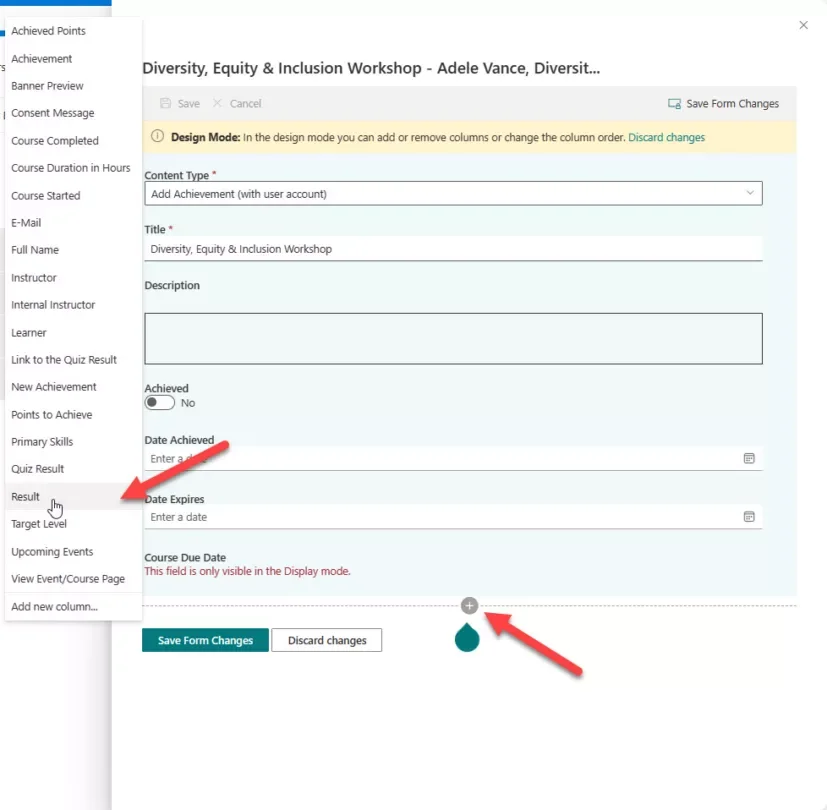This screenshot has width=827, height=810.
Task: Click the green Save Form Changes button
Action: (x=205, y=640)
